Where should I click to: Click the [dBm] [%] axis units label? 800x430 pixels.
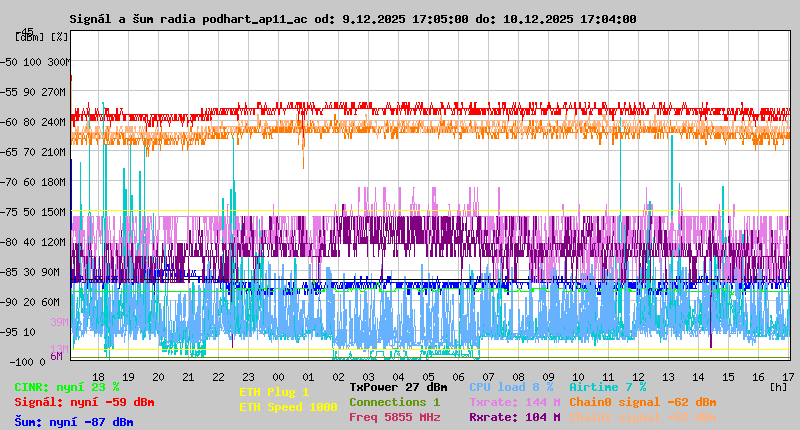[x=42, y=37]
